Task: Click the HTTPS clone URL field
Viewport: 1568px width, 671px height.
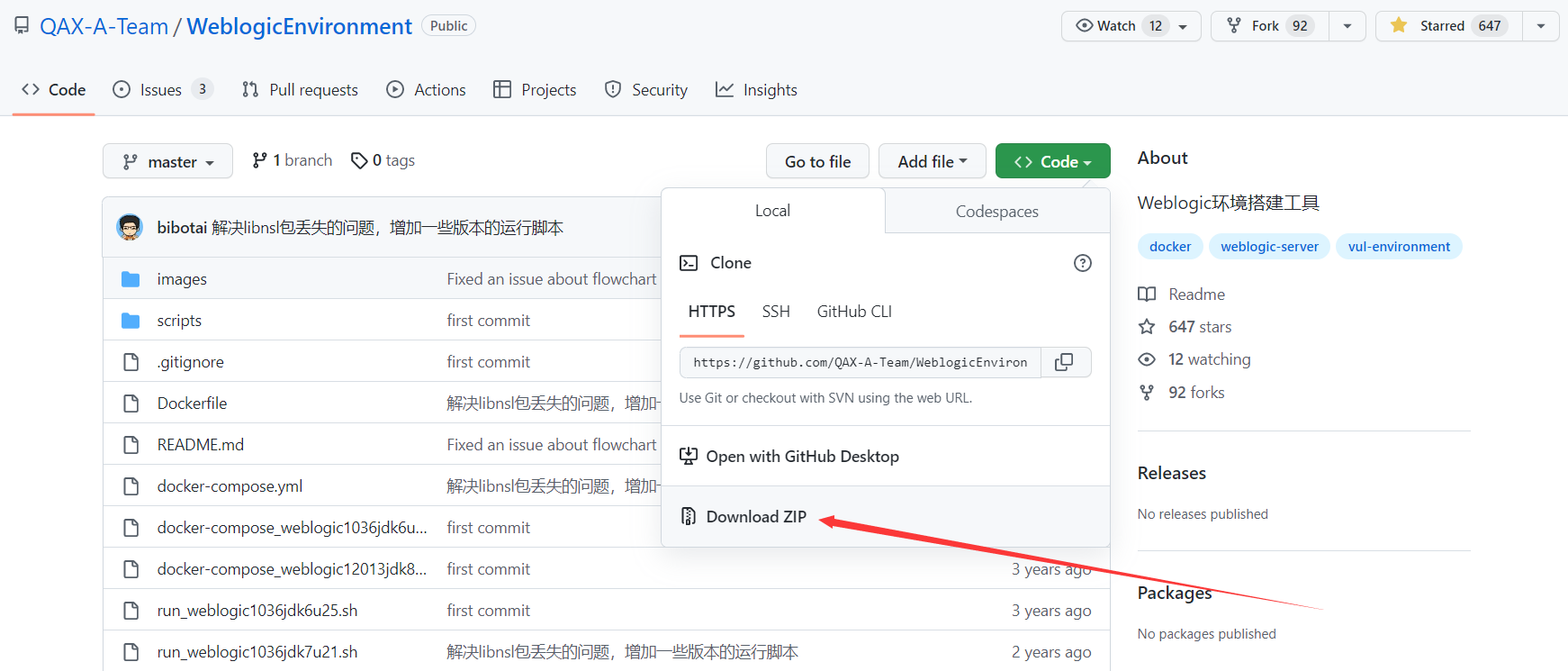Action: click(861, 362)
